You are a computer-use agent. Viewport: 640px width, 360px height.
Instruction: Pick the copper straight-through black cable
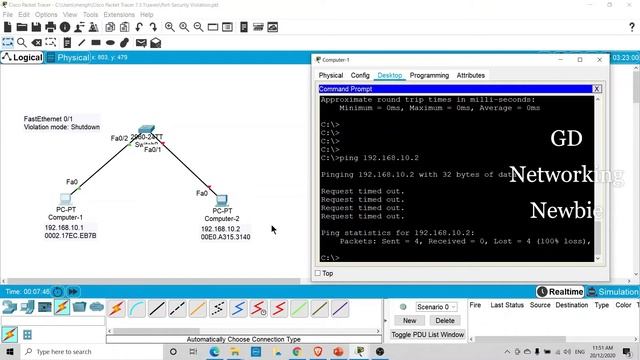(157, 309)
